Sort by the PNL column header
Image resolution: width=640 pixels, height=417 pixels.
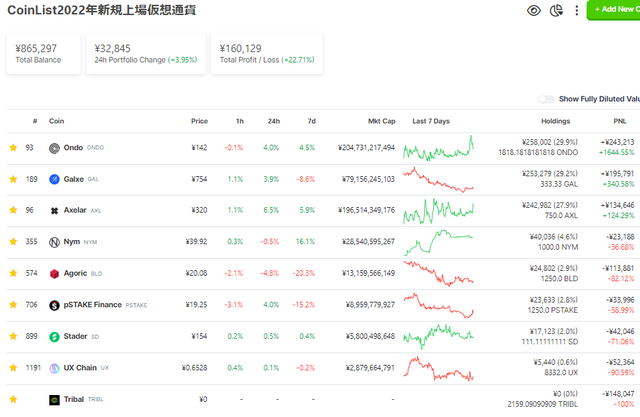click(620, 121)
